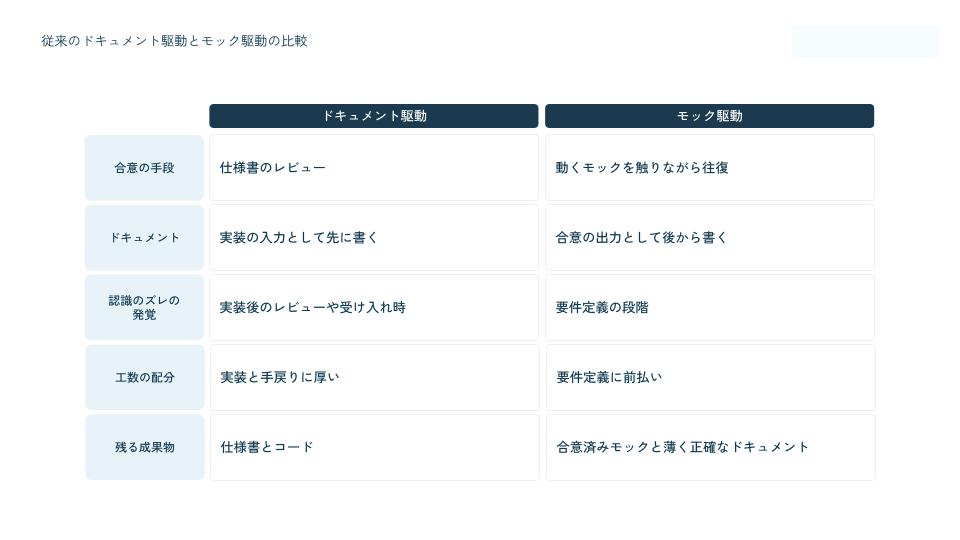
Task: Click the slide title 従来のドキュメント駆動とモック駆動の比較
Action: (x=174, y=41)
